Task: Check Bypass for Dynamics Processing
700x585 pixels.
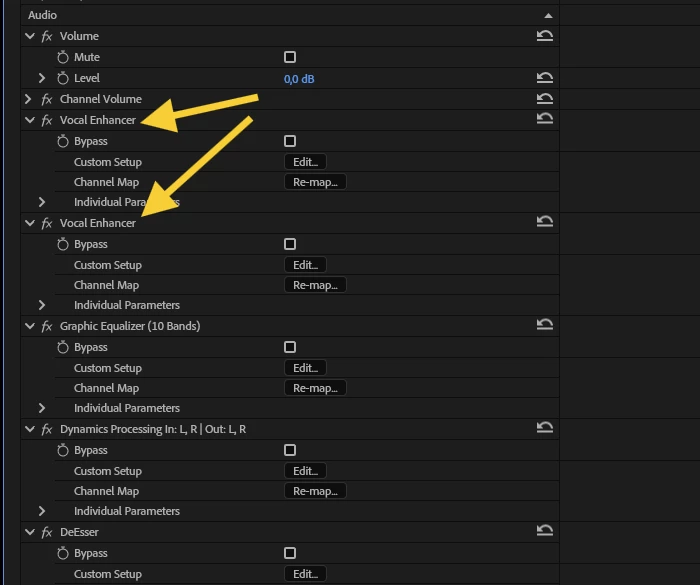Action: [290, 450]
